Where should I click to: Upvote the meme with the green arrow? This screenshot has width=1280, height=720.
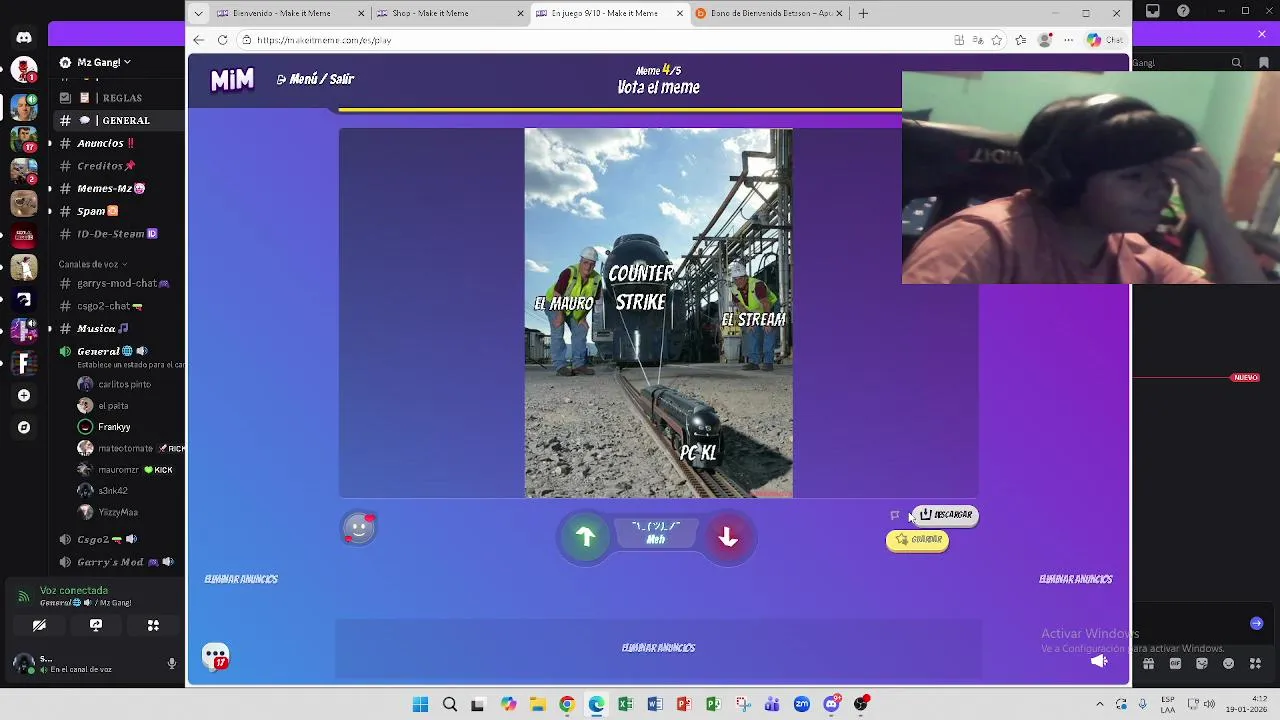(x=586, y=538)
